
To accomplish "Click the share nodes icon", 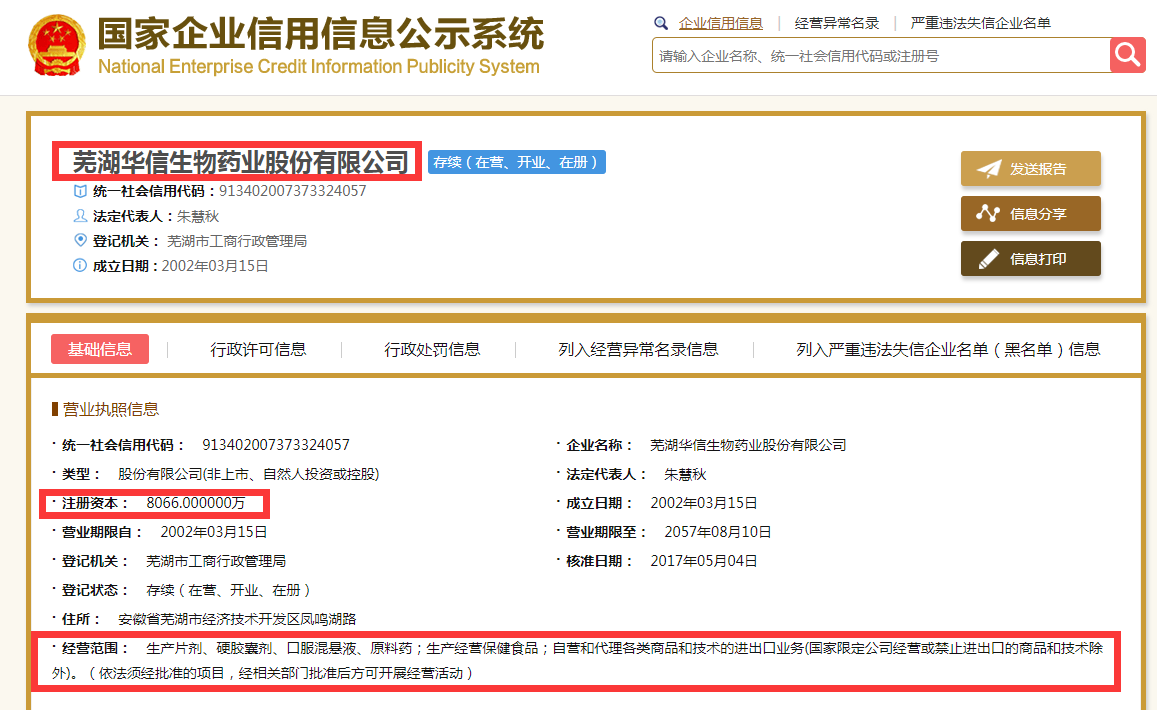I will click(988, 214).
